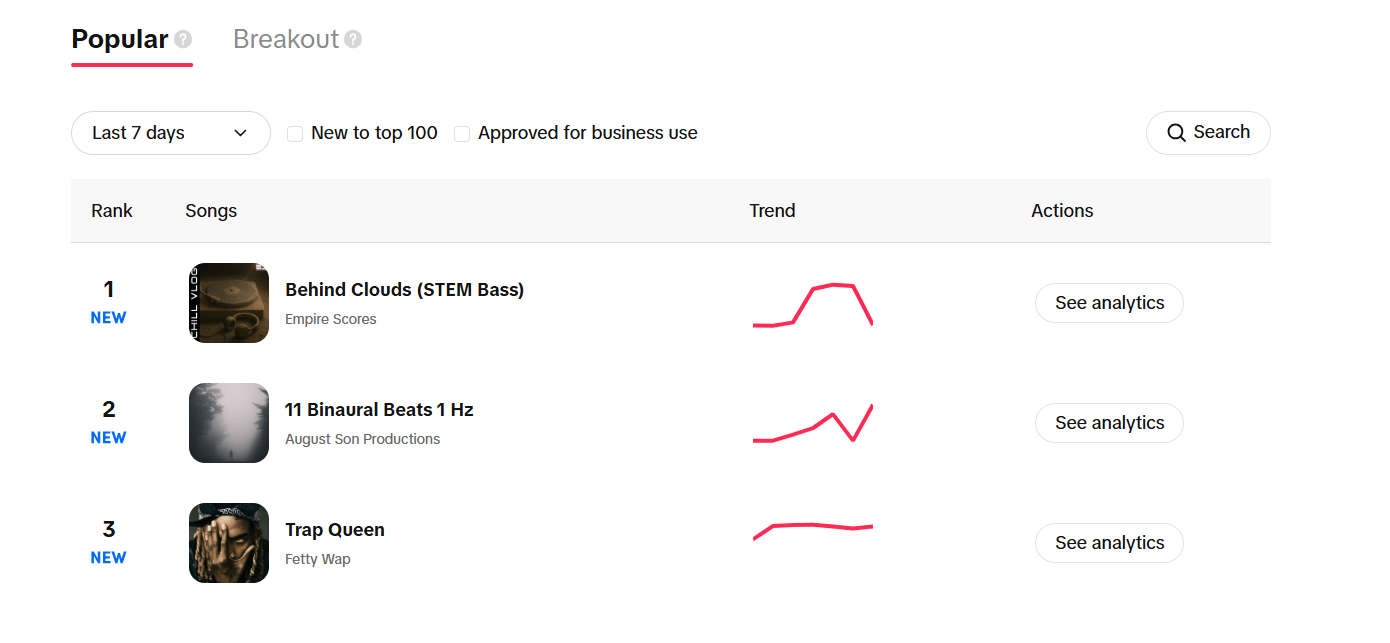Open the Behind Clouds (STEM Bass) title

point(404,290)
